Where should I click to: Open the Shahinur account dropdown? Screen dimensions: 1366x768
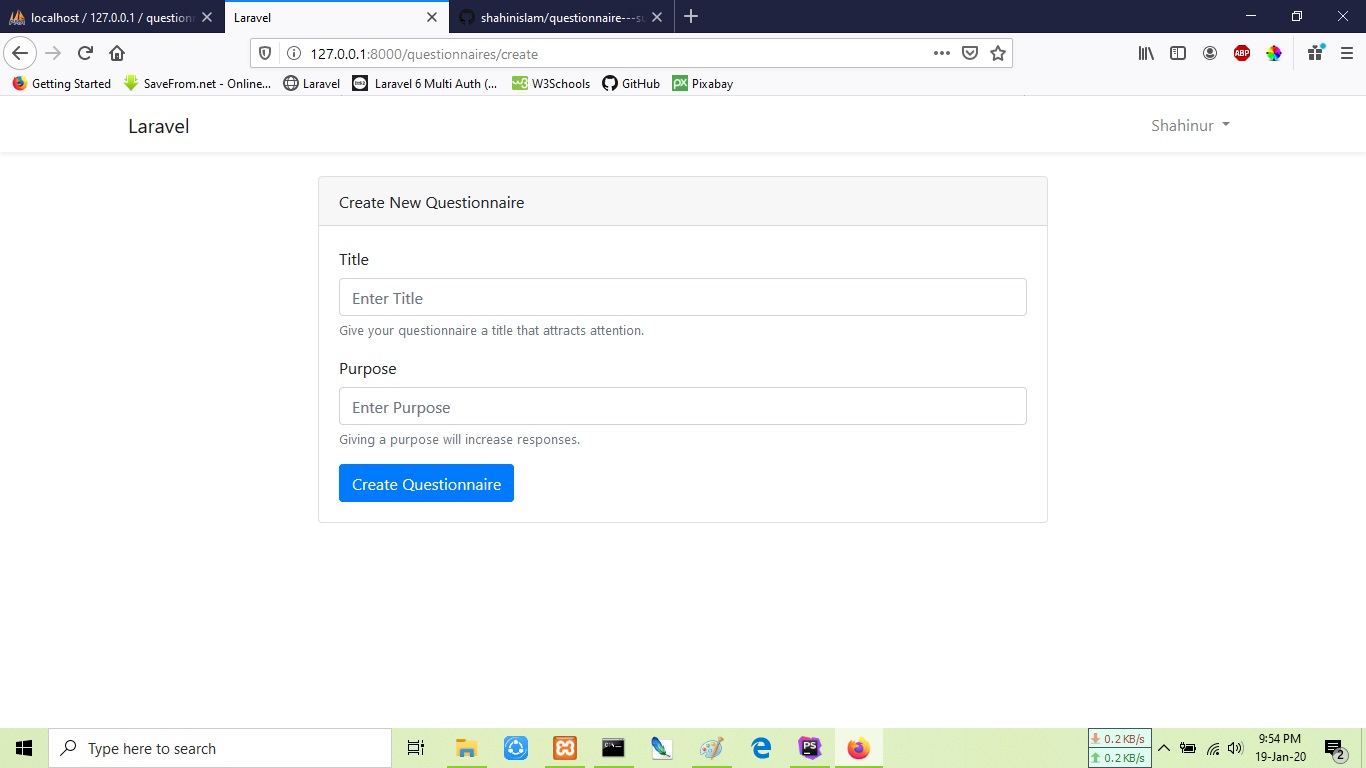coord(1188,125)
